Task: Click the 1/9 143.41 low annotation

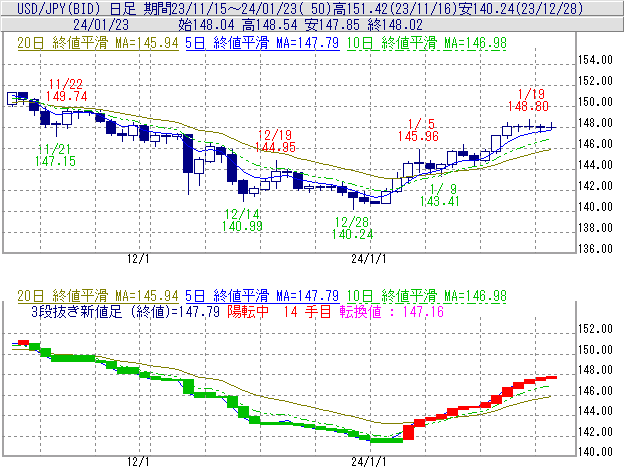Action: coord(440,195)
